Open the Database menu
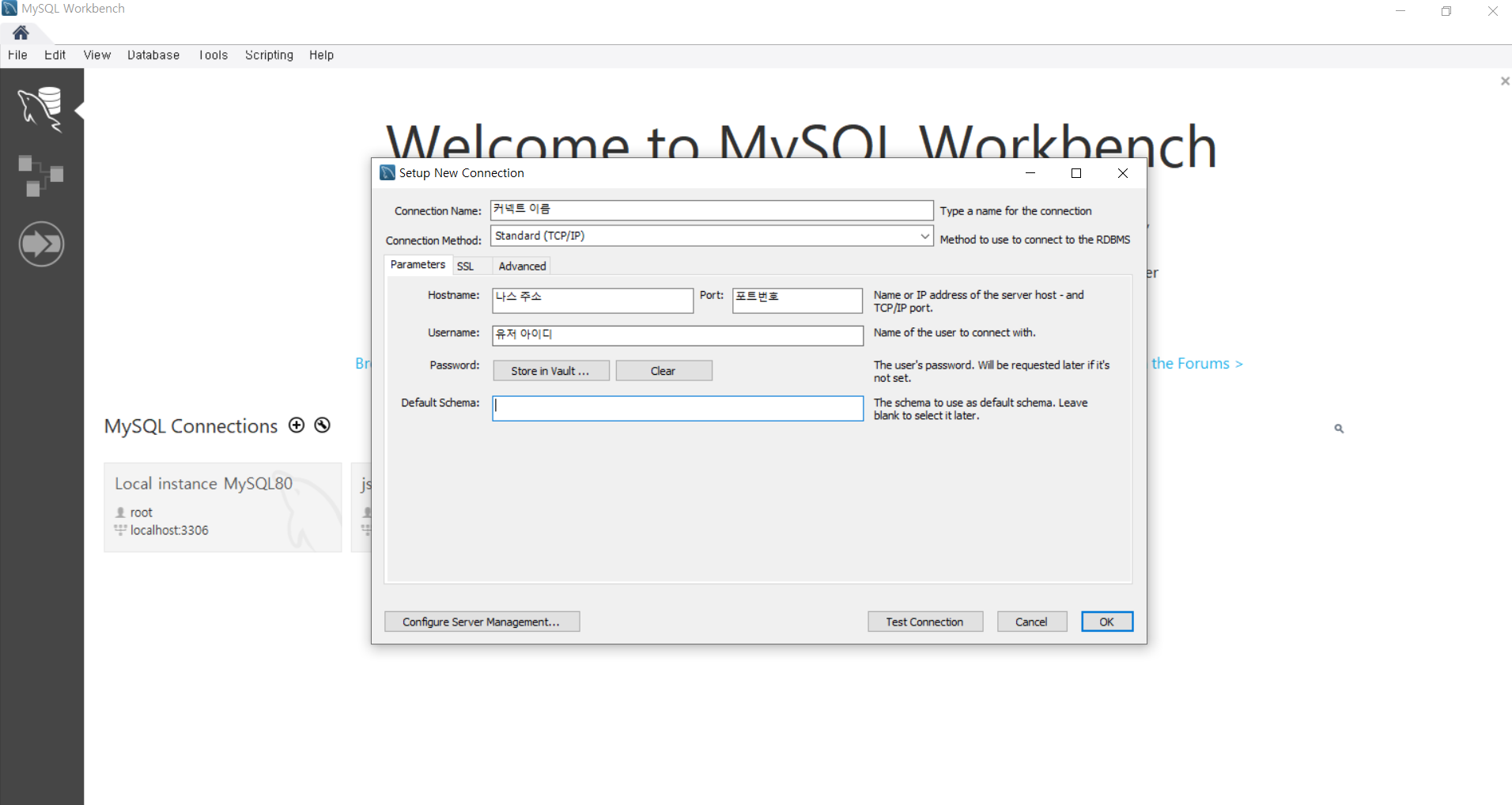1512x805 pixels. tap(153, 55)
